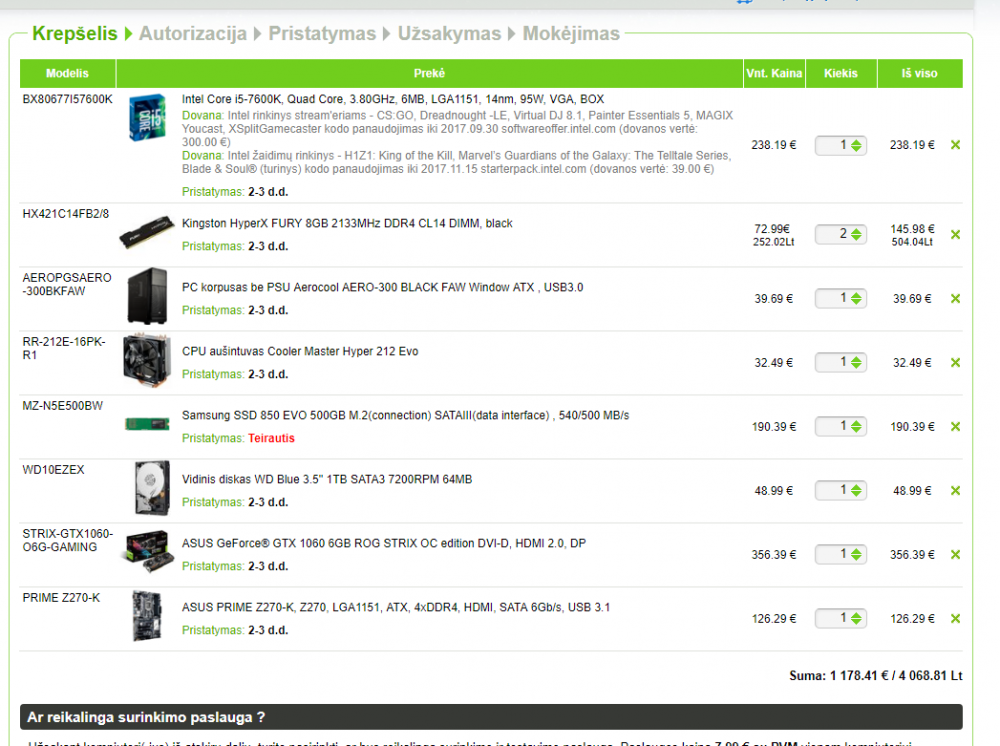Adjust quantity stepper for Intel Core i5-7600K
This screenshot has width=1000, height=746.
(856, 145)
